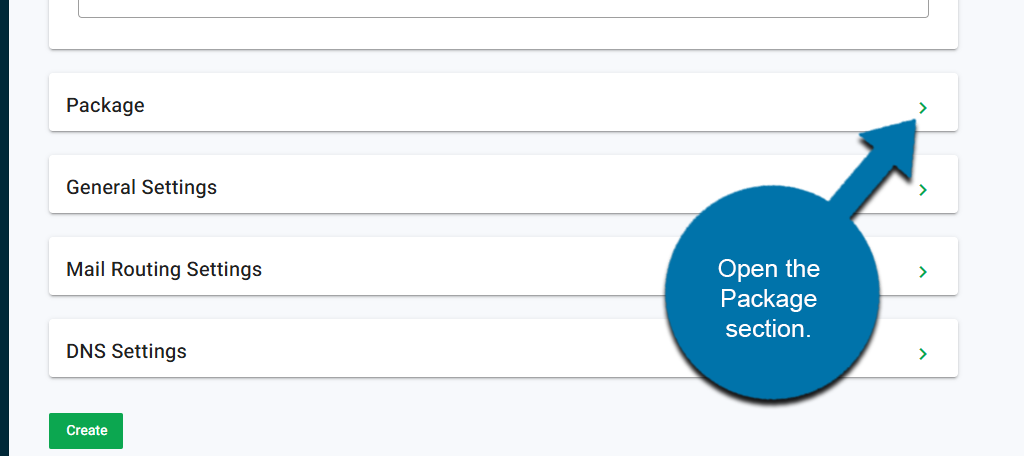
Task: Click empty middle area of Package row
Action: click(x=450, y=103)
